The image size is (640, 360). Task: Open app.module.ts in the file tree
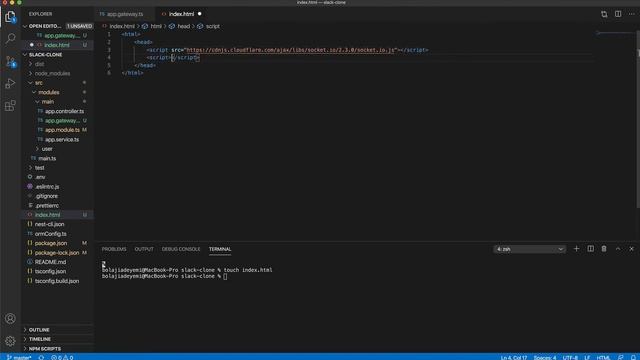(57, 130)
